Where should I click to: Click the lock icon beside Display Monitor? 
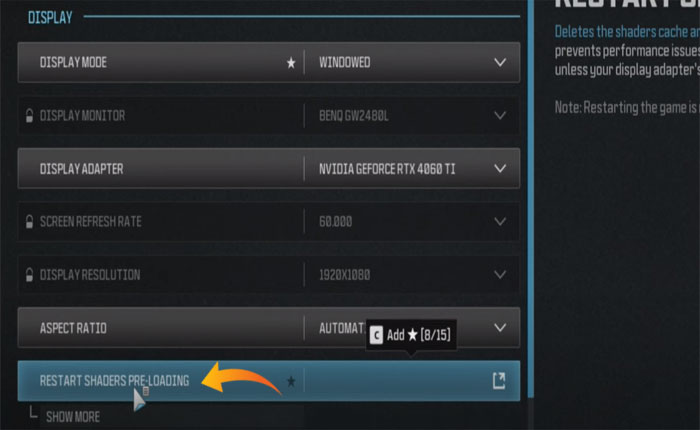(29, 116)
